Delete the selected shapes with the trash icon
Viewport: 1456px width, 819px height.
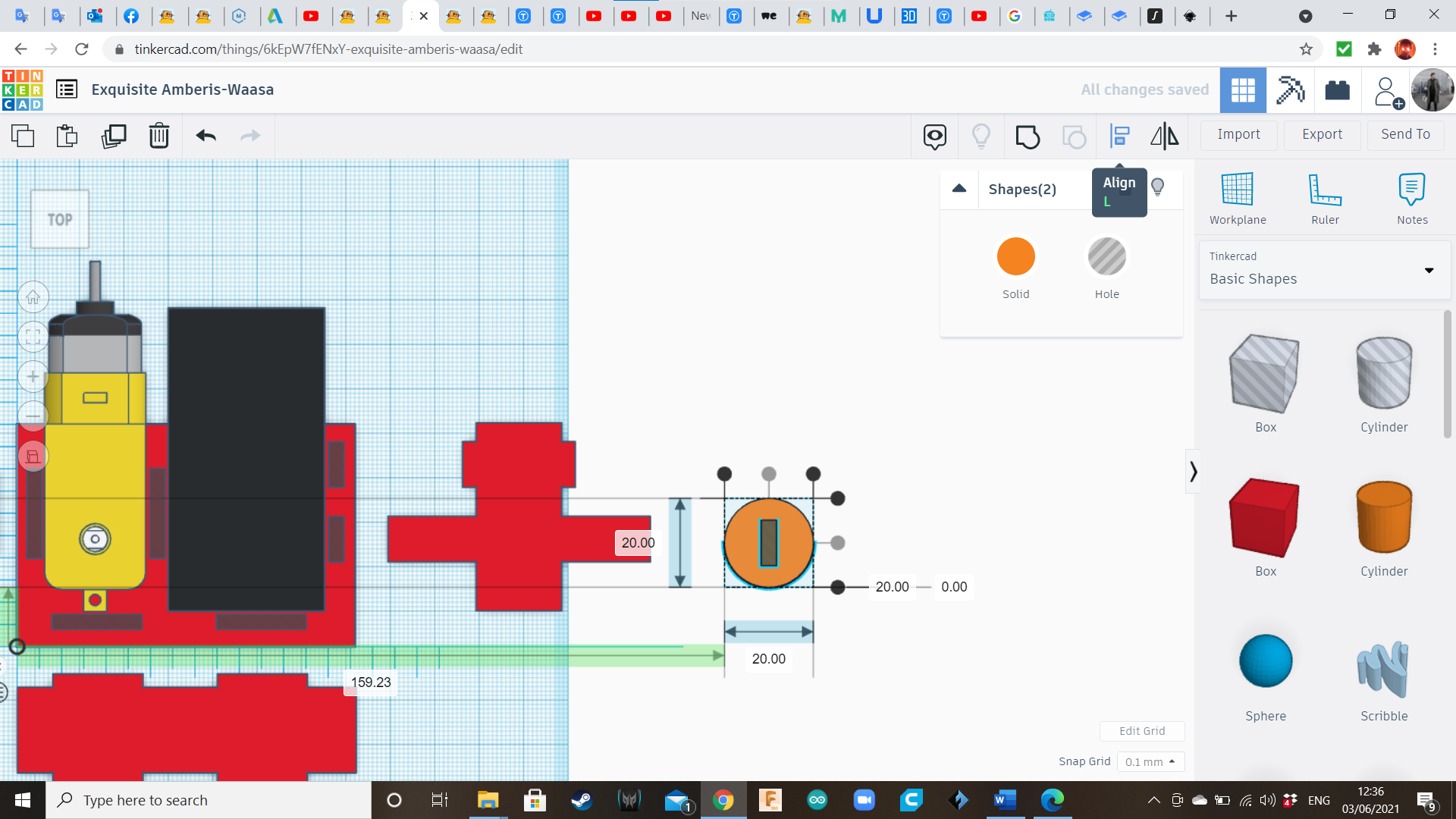(159, 136)
